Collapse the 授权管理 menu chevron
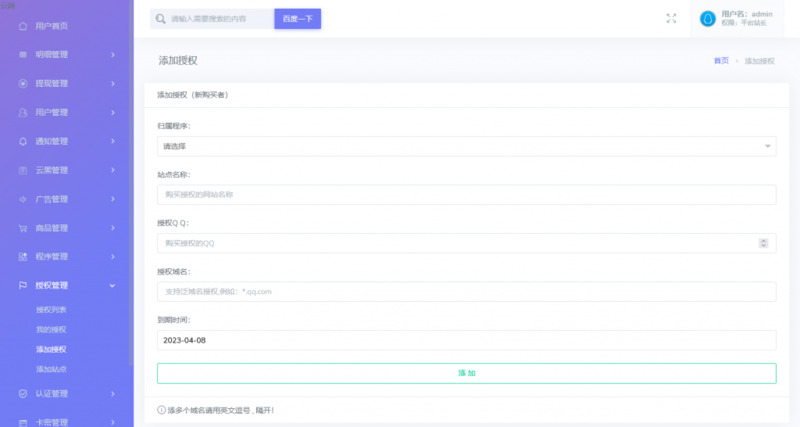The height and width of the screenshot is (427, 800). [x=113, y=286]
